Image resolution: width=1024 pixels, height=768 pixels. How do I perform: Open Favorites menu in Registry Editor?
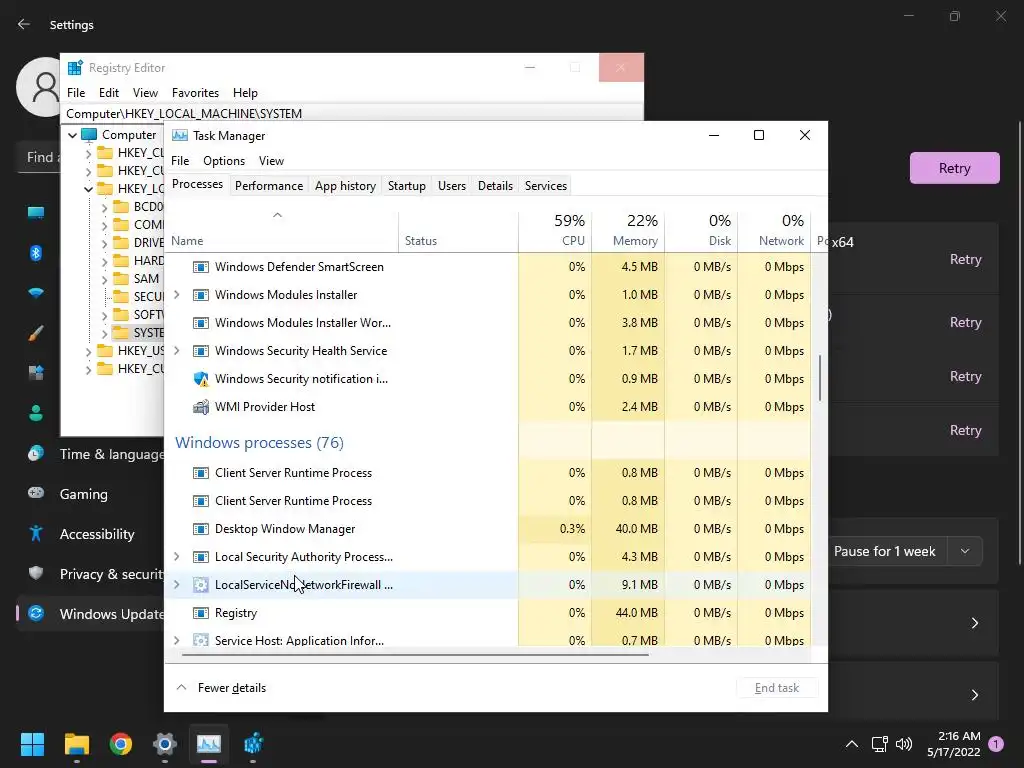tap(195, 93)
